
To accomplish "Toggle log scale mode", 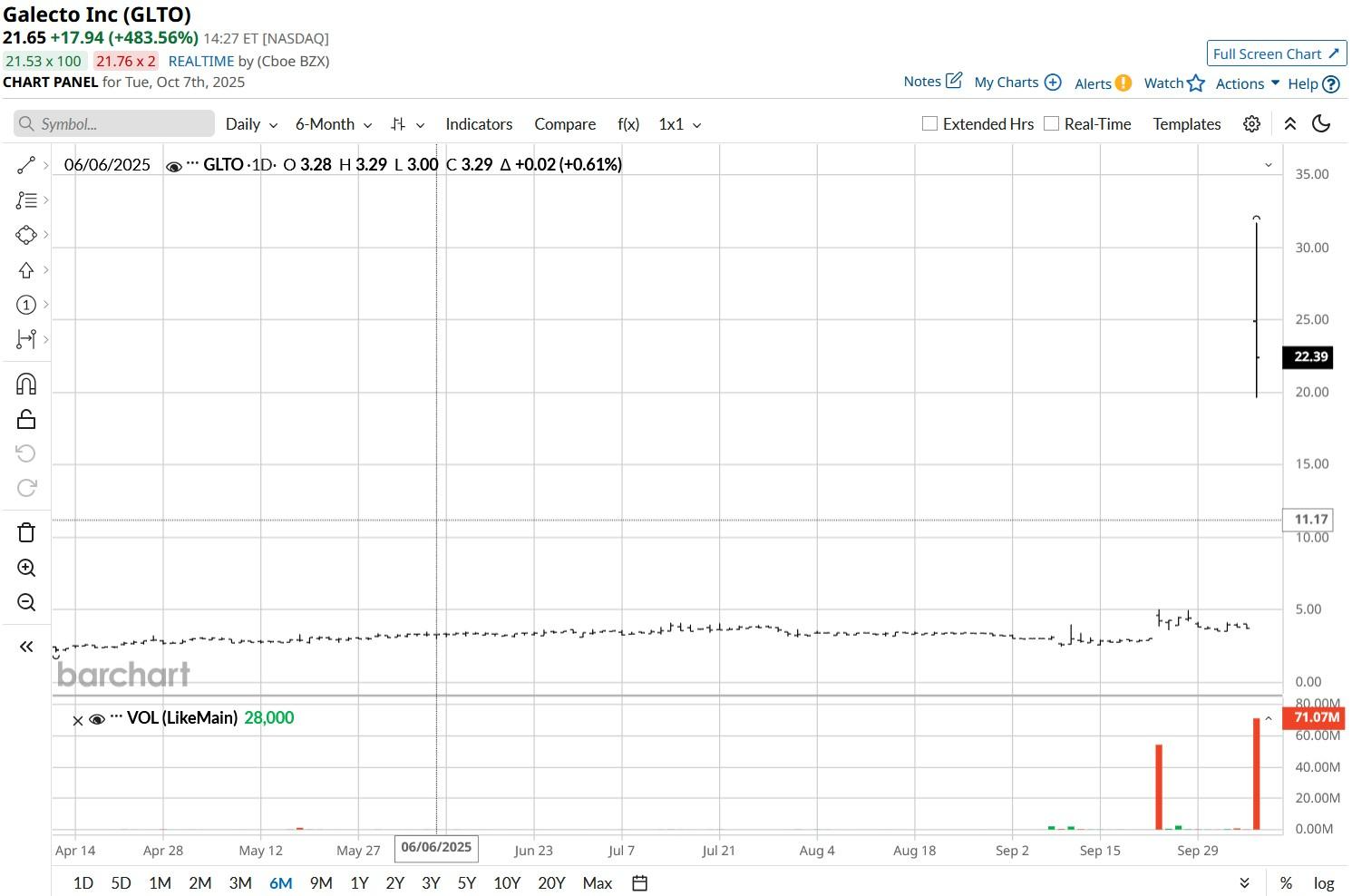I will point(1324,883).
